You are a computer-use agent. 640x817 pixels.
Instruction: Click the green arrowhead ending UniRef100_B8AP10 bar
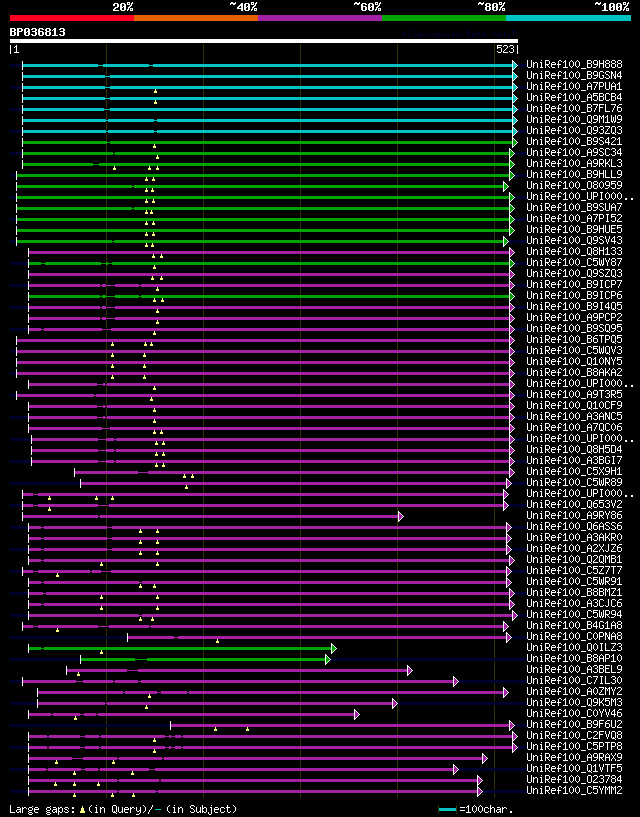click(x=328, y=660)
